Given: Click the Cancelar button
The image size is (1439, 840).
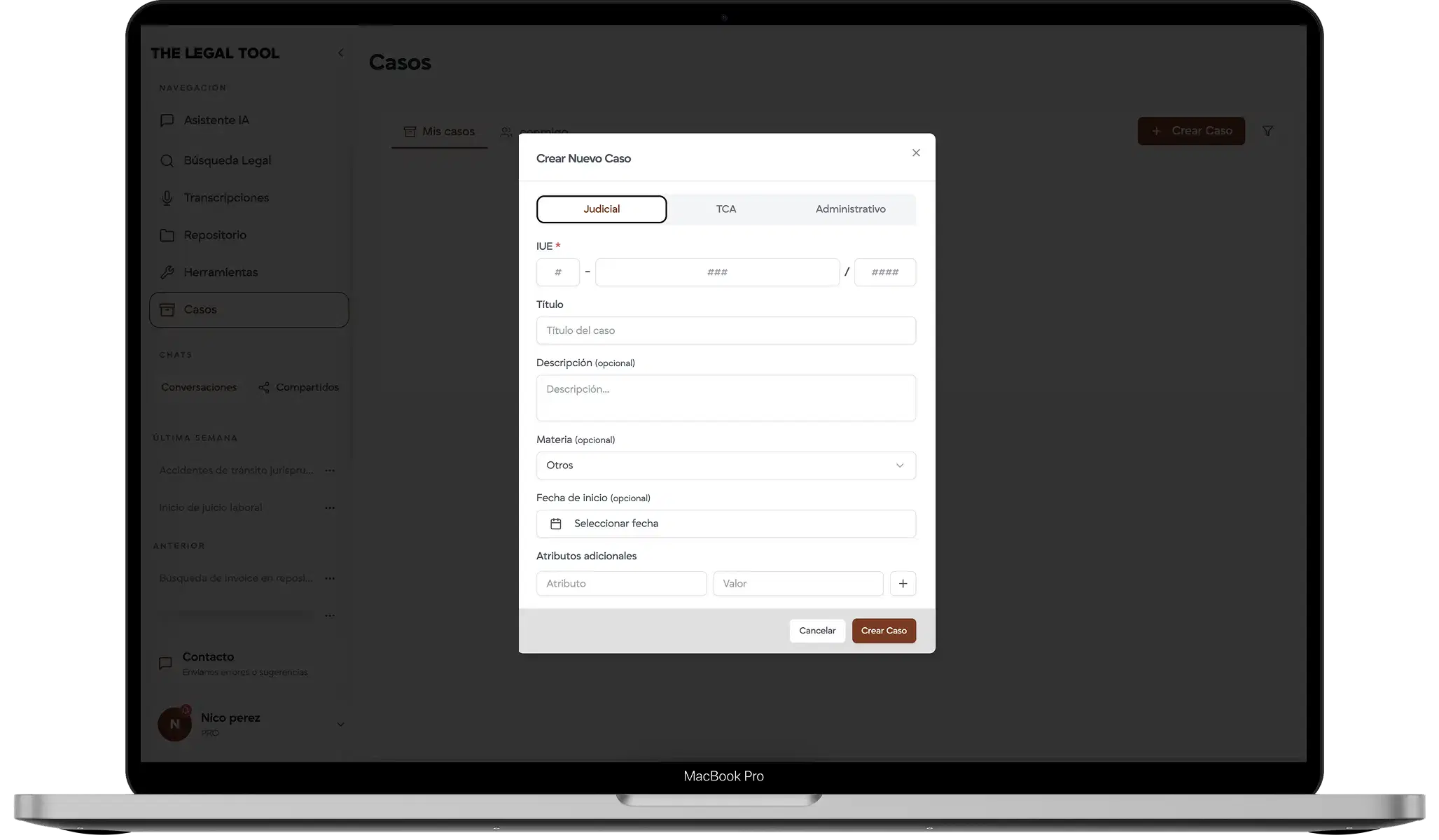Looking at the screenshot, I should pos(817,631).
